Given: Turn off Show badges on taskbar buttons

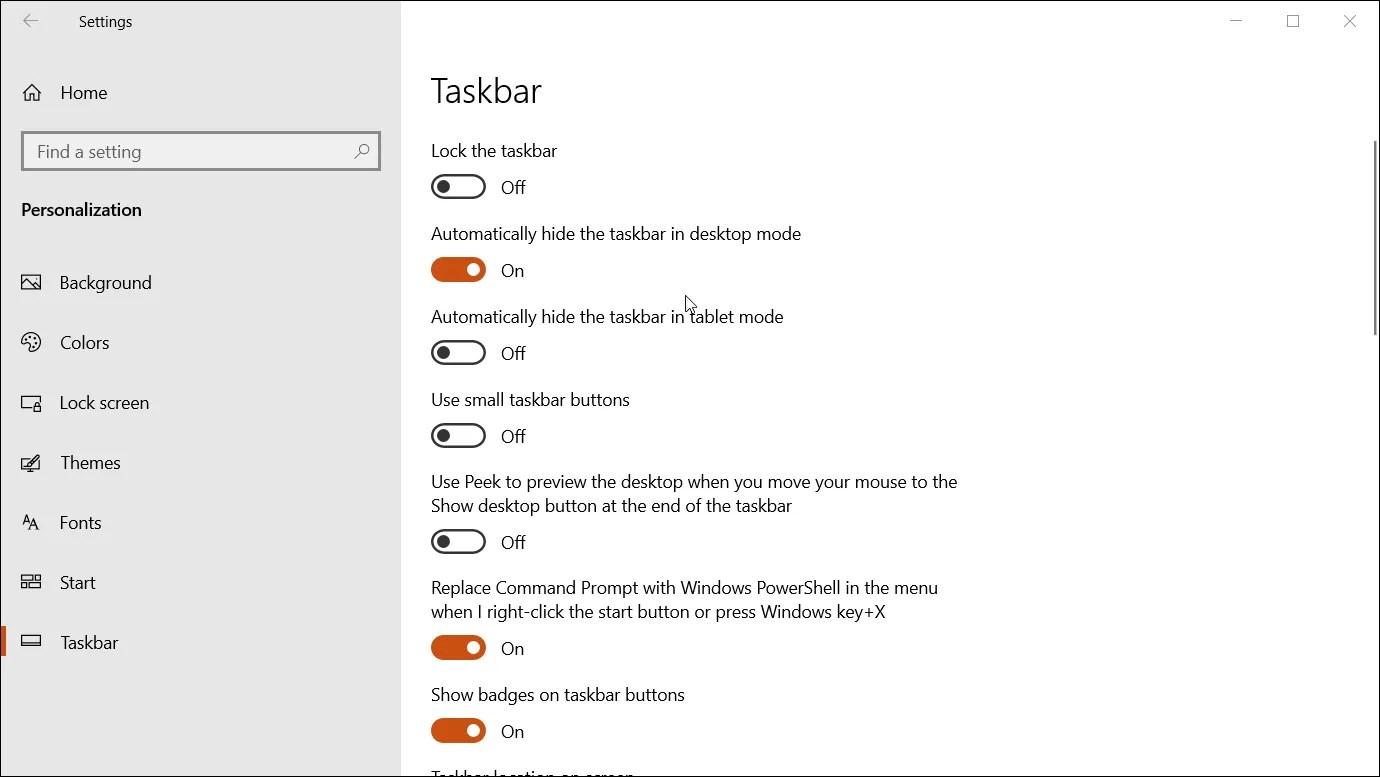Looking at the screenshot, I should [x=458, y=731].
